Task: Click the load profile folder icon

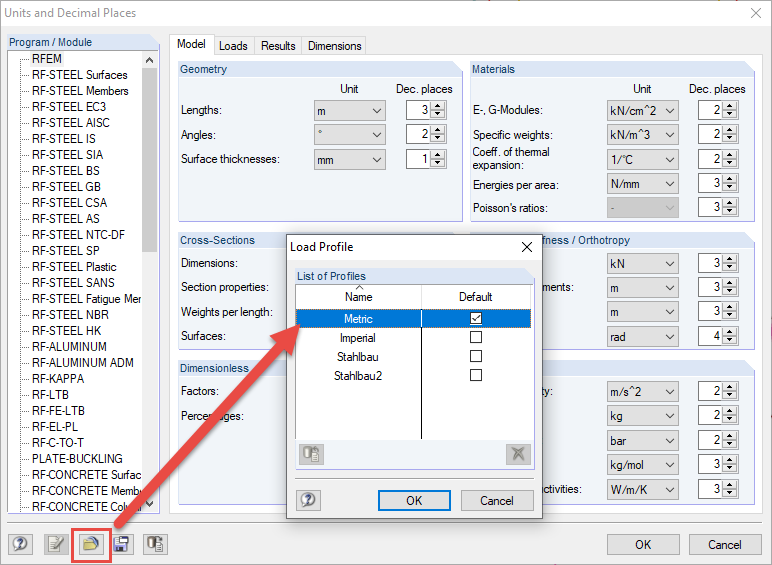Action: click(x=92, y=544)
